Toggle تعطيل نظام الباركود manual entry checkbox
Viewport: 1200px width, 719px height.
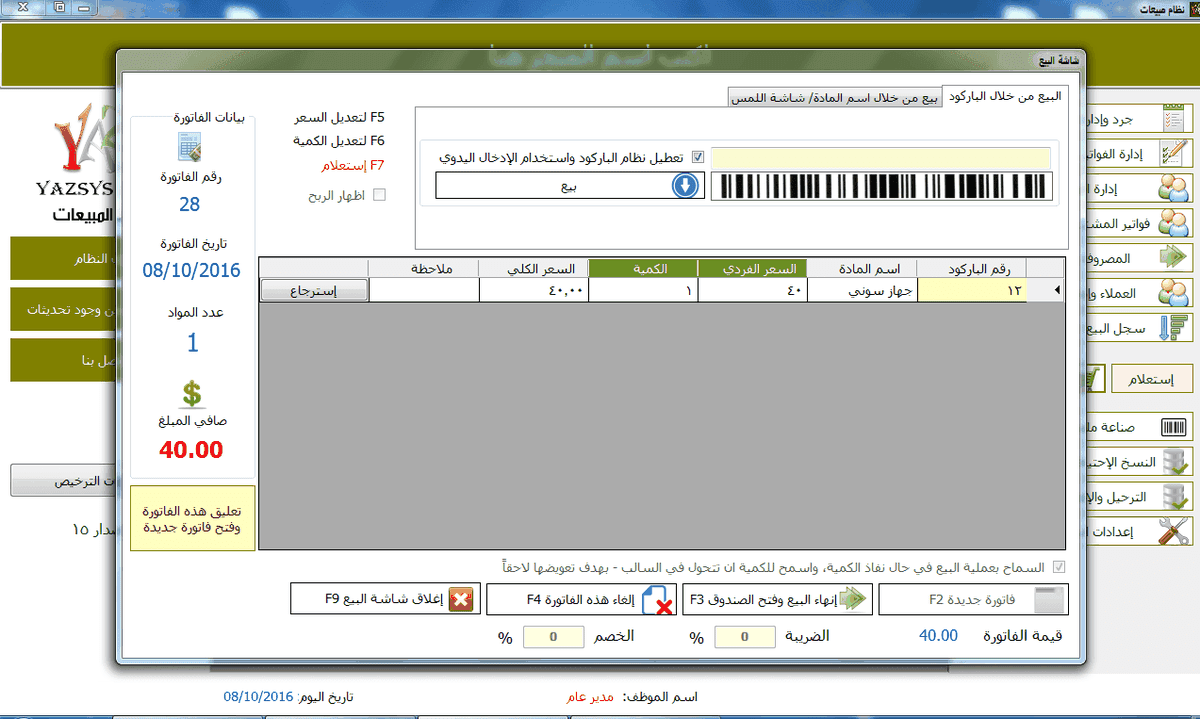point(698,157)
